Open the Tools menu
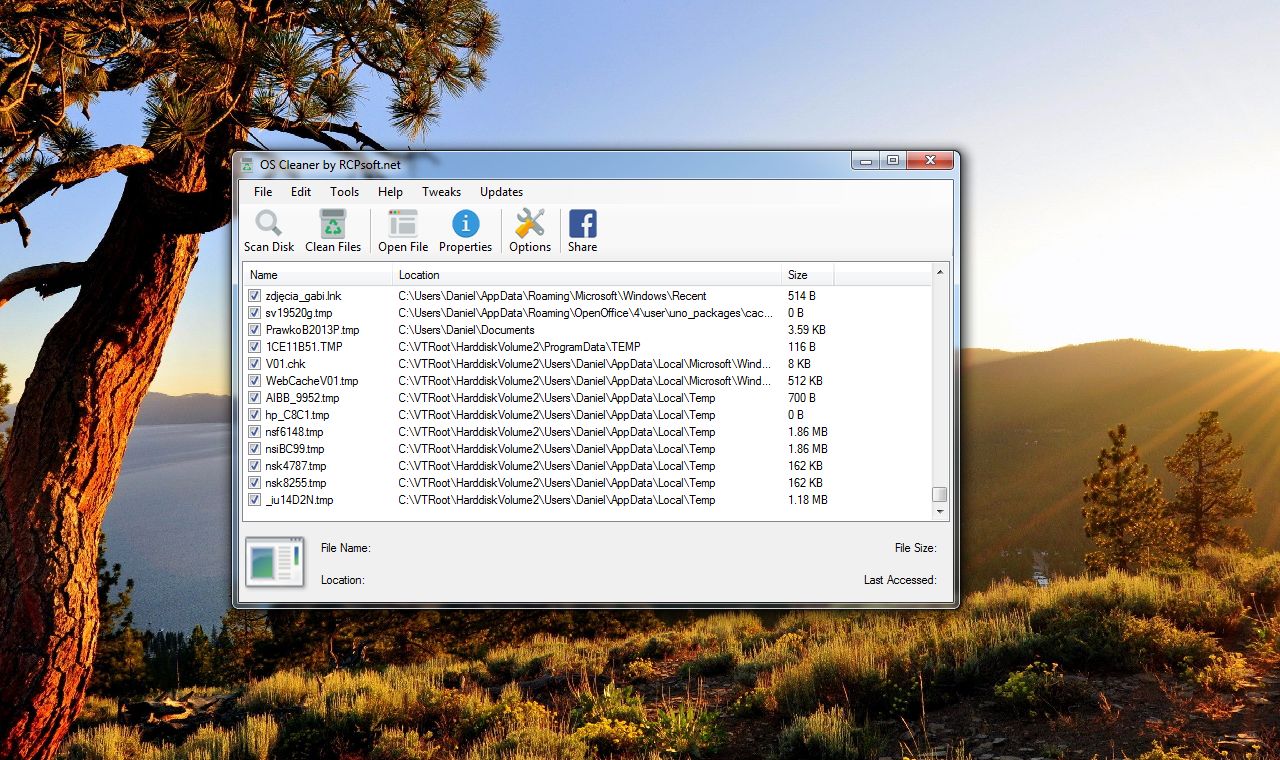The height and width of the screenshot is (760, 1280). pos(344,192)
